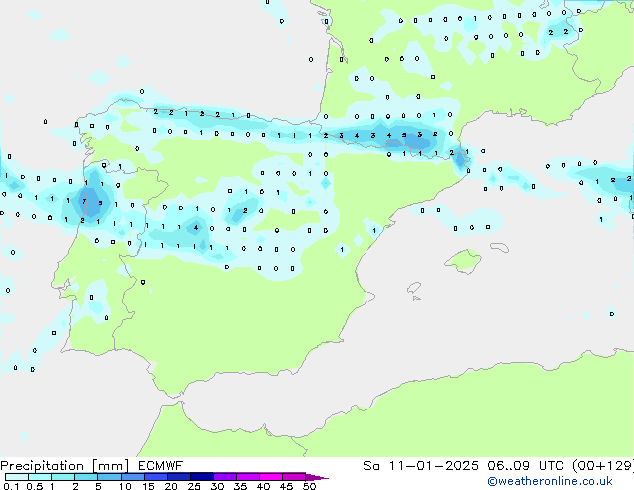This screenshot has width=634, height=490.
Task: Select the 35–40 mm violet legend swatch
Action: (x=248, y=477)
